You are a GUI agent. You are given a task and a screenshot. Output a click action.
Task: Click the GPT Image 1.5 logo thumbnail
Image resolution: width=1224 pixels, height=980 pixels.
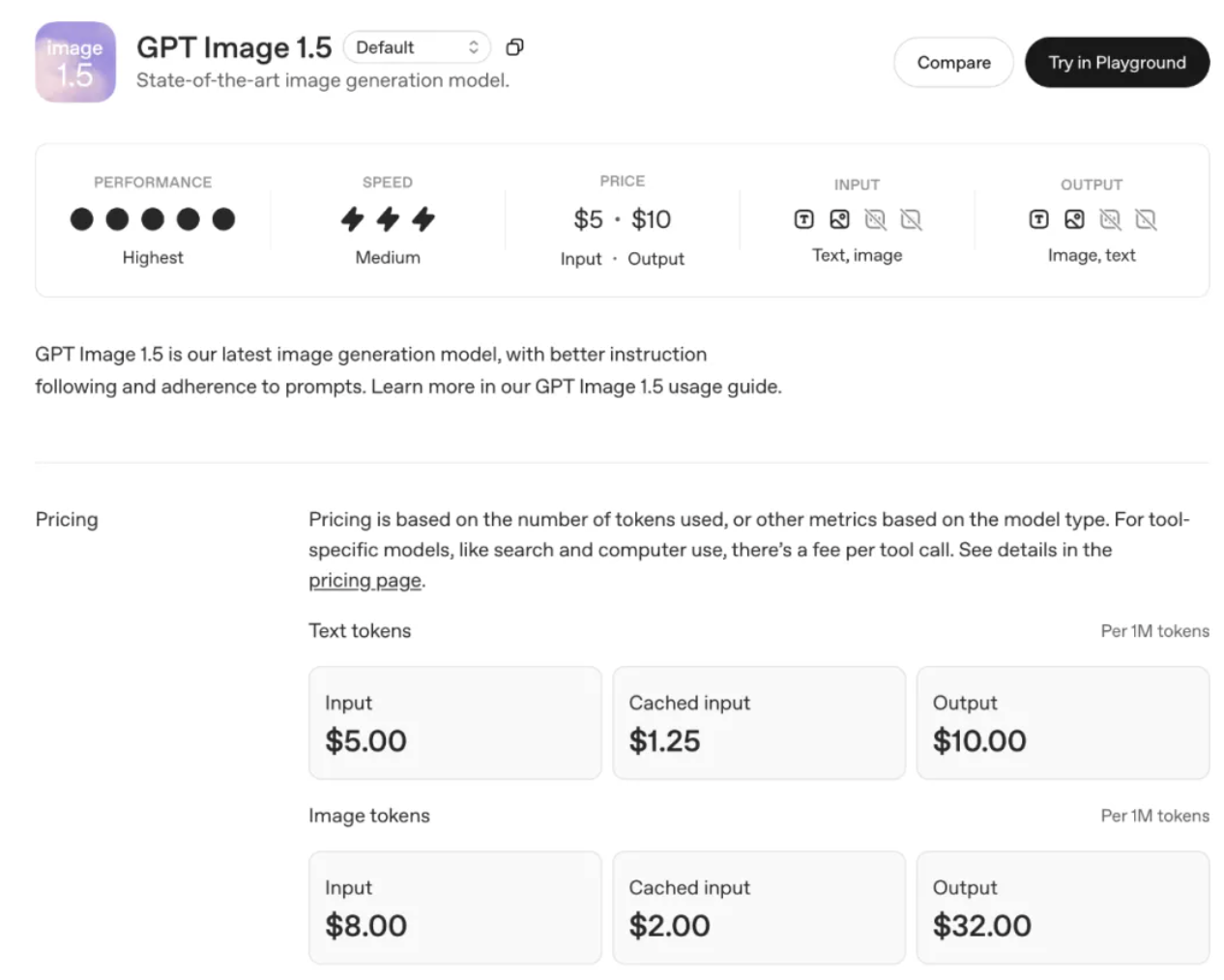pyautogui.click(x=75, y=63)
